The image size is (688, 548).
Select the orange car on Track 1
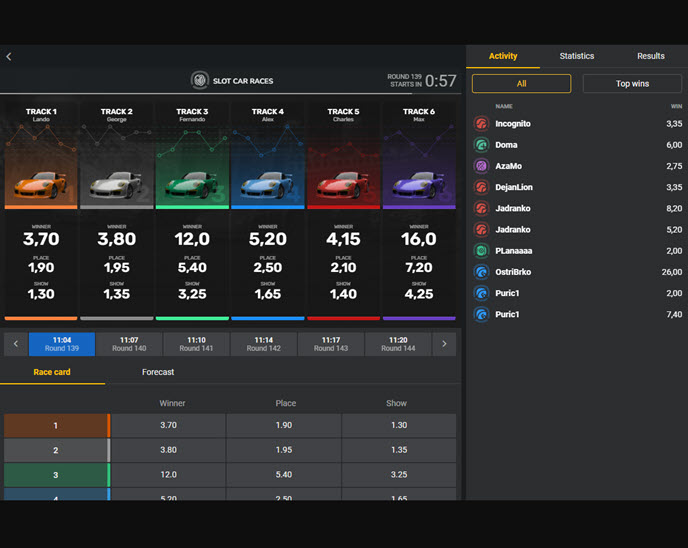pos(41,186)
